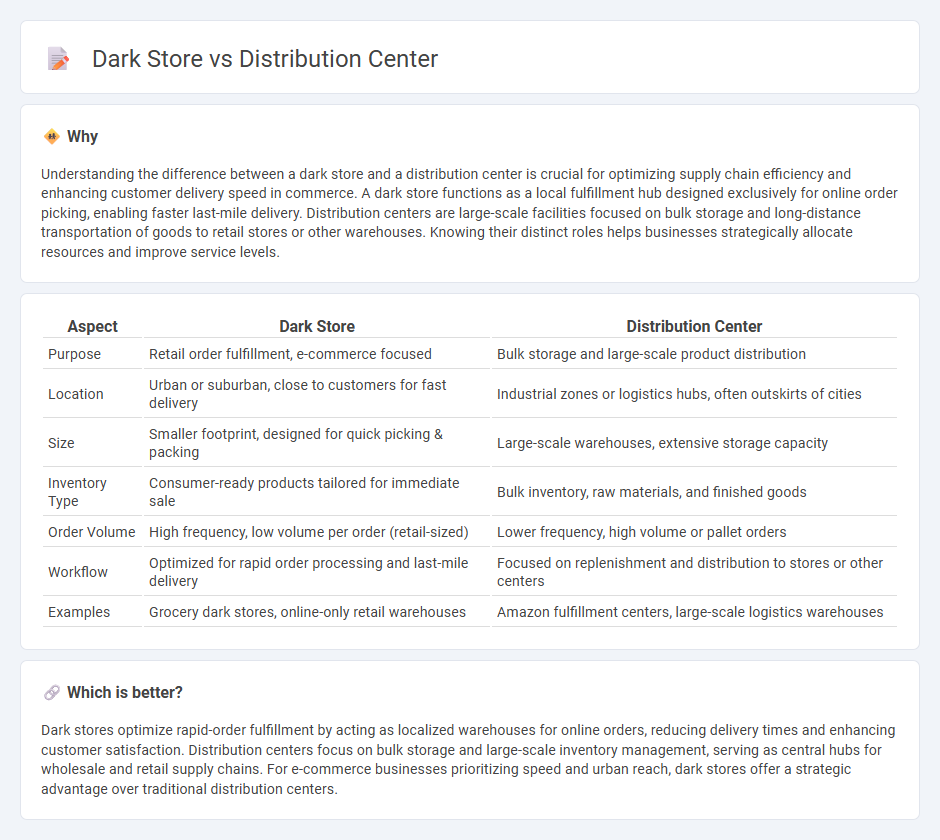Click cell Large-scale warehouses, extensive storage capacity

coord(694,443)
